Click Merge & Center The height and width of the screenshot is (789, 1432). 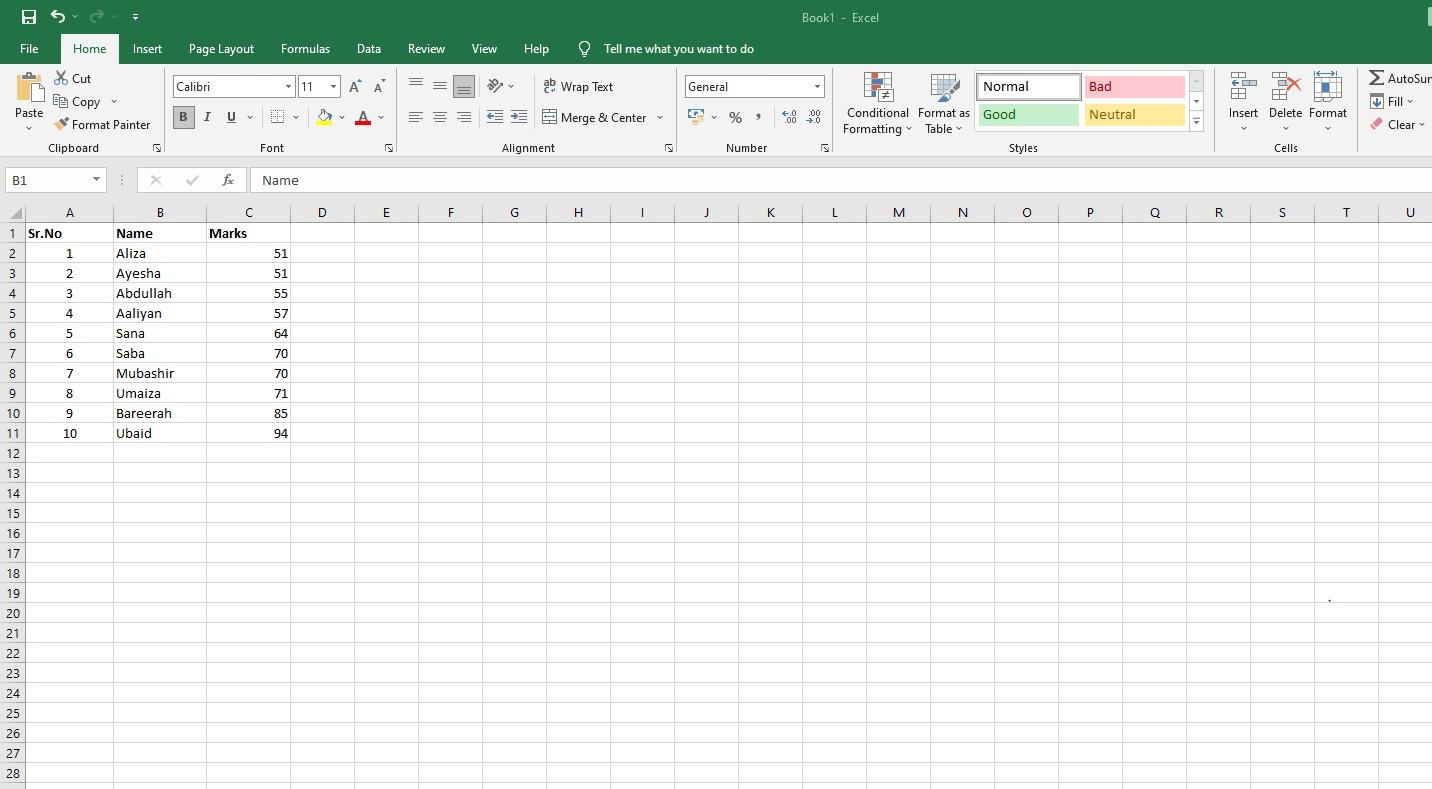click(597, 117)
